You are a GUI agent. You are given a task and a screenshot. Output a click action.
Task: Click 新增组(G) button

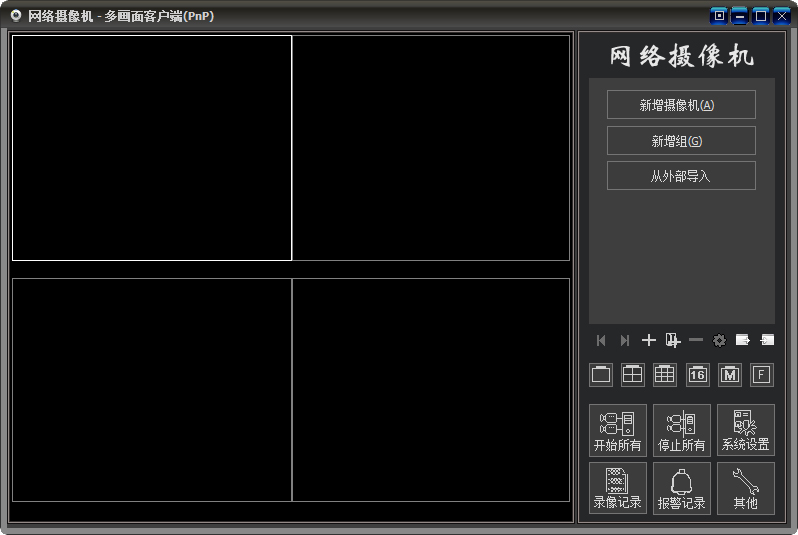pos(681,141)
